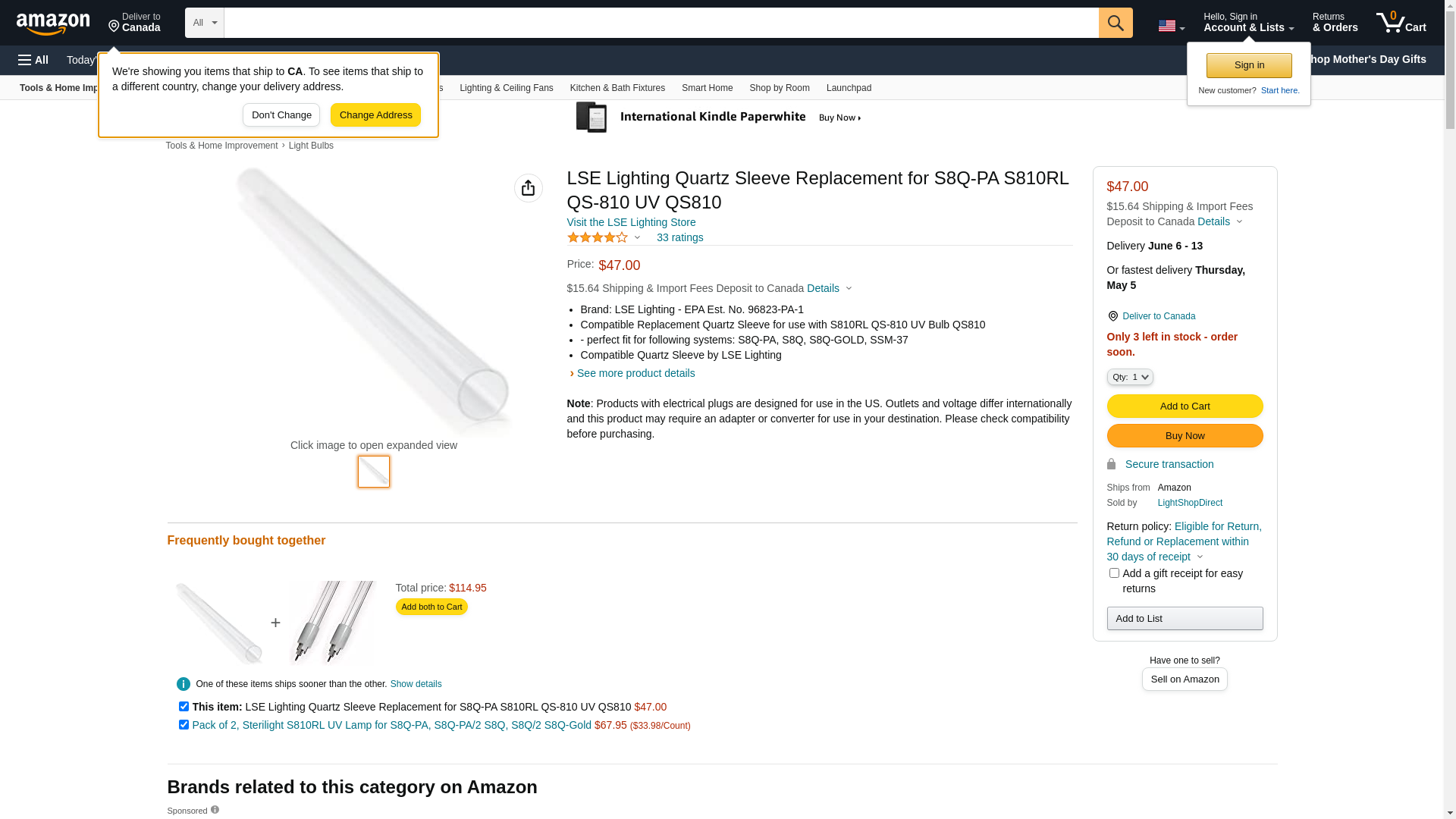
Task: Uncheck the 'This item' checkbox
Action: click(x=184, y=707)
